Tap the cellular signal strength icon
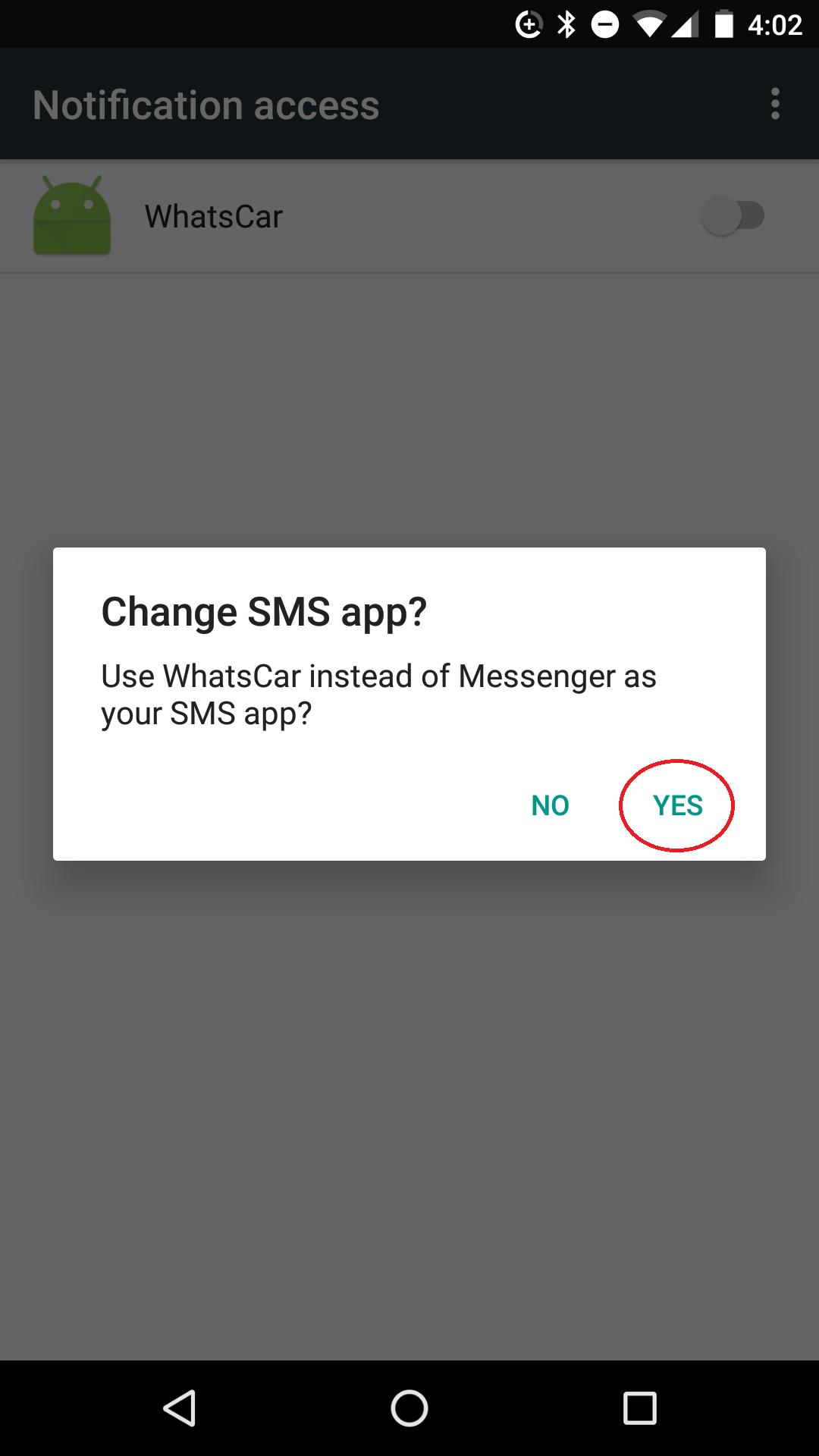Viewport: 819px width, 1456px height. (x=684, y=25)
